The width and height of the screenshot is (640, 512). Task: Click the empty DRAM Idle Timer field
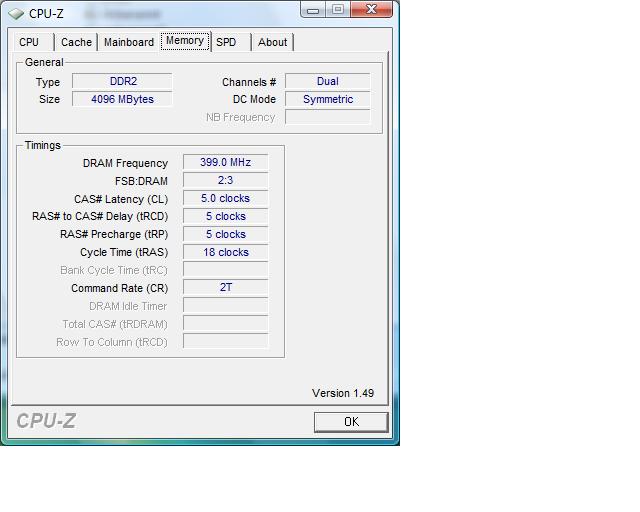[226, 305]
